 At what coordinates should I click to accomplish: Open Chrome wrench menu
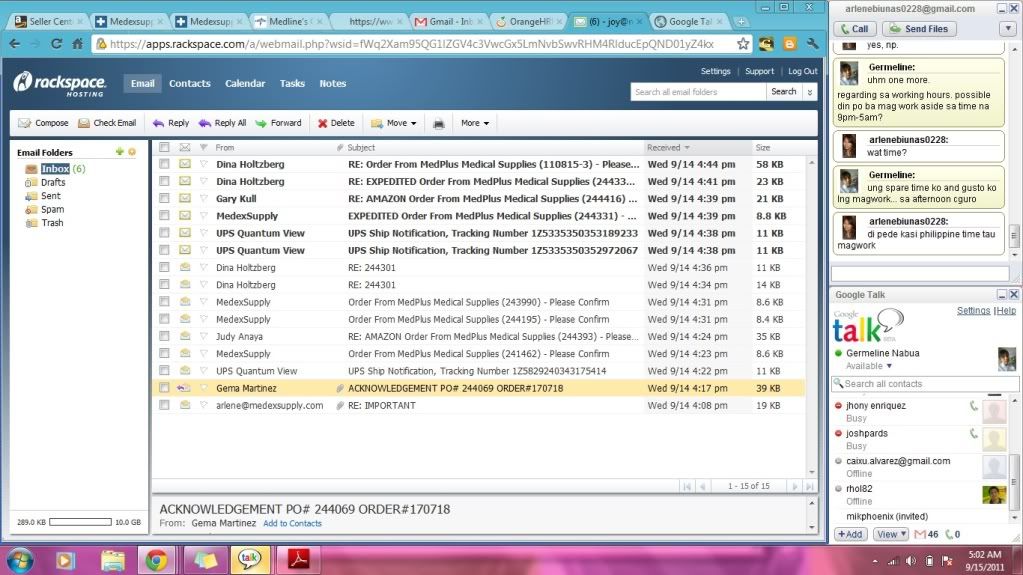[812, 44]
